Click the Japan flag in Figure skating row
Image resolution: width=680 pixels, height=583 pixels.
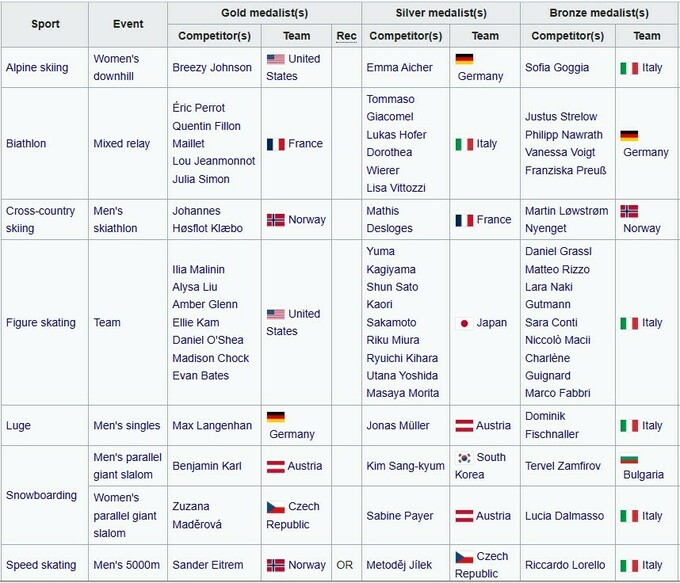(463, 323)
